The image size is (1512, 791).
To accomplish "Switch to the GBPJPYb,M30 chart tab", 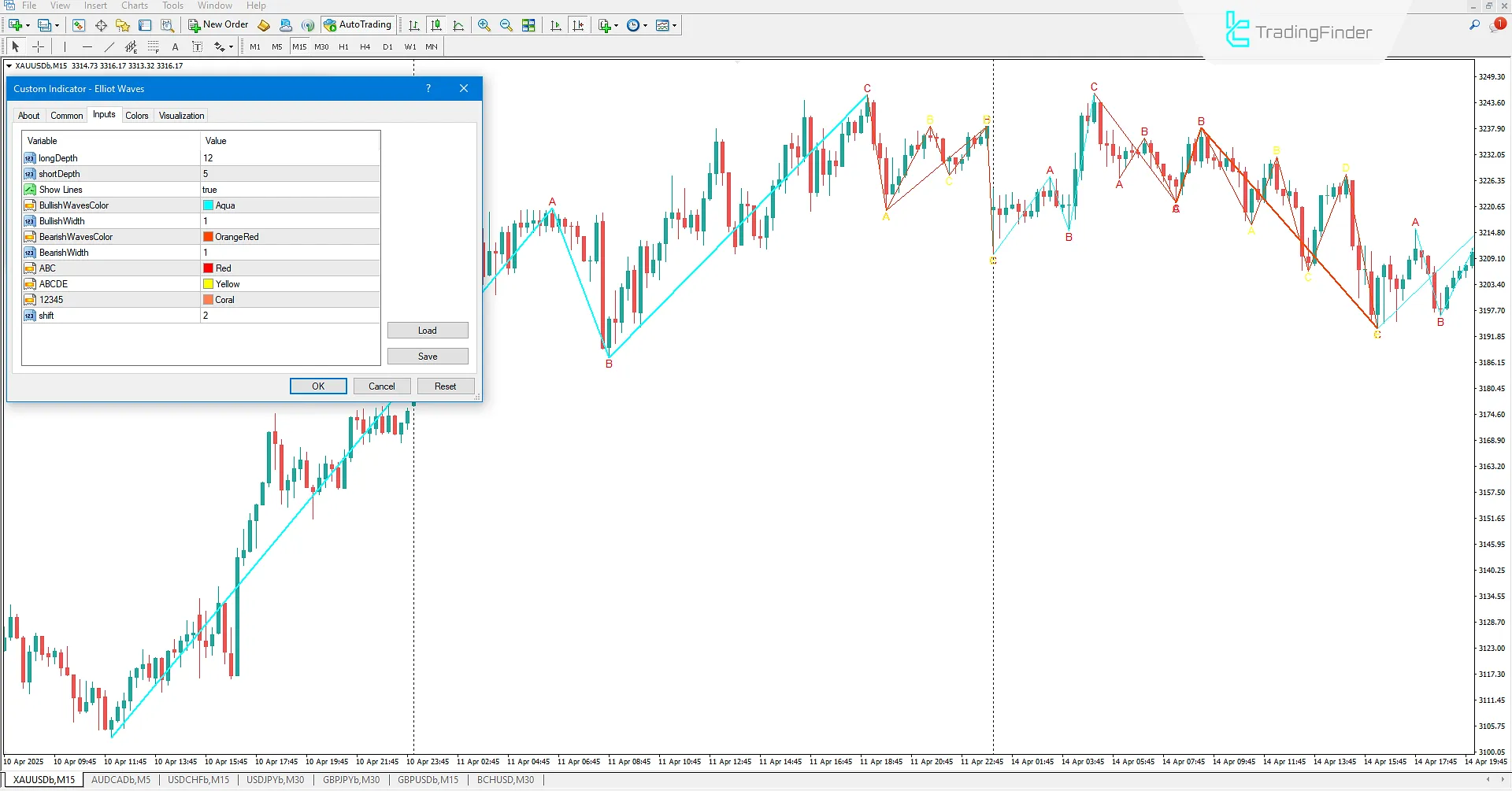I will tap(351, 779).
